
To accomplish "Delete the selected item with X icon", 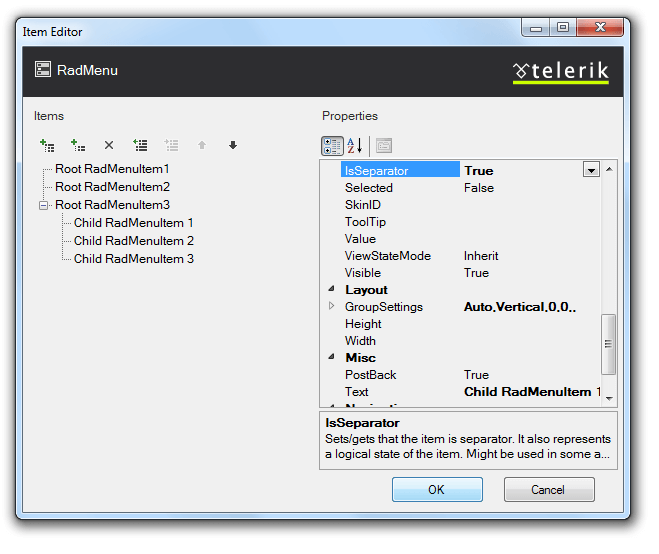I will pyautogui.click(x=109, y=145).
